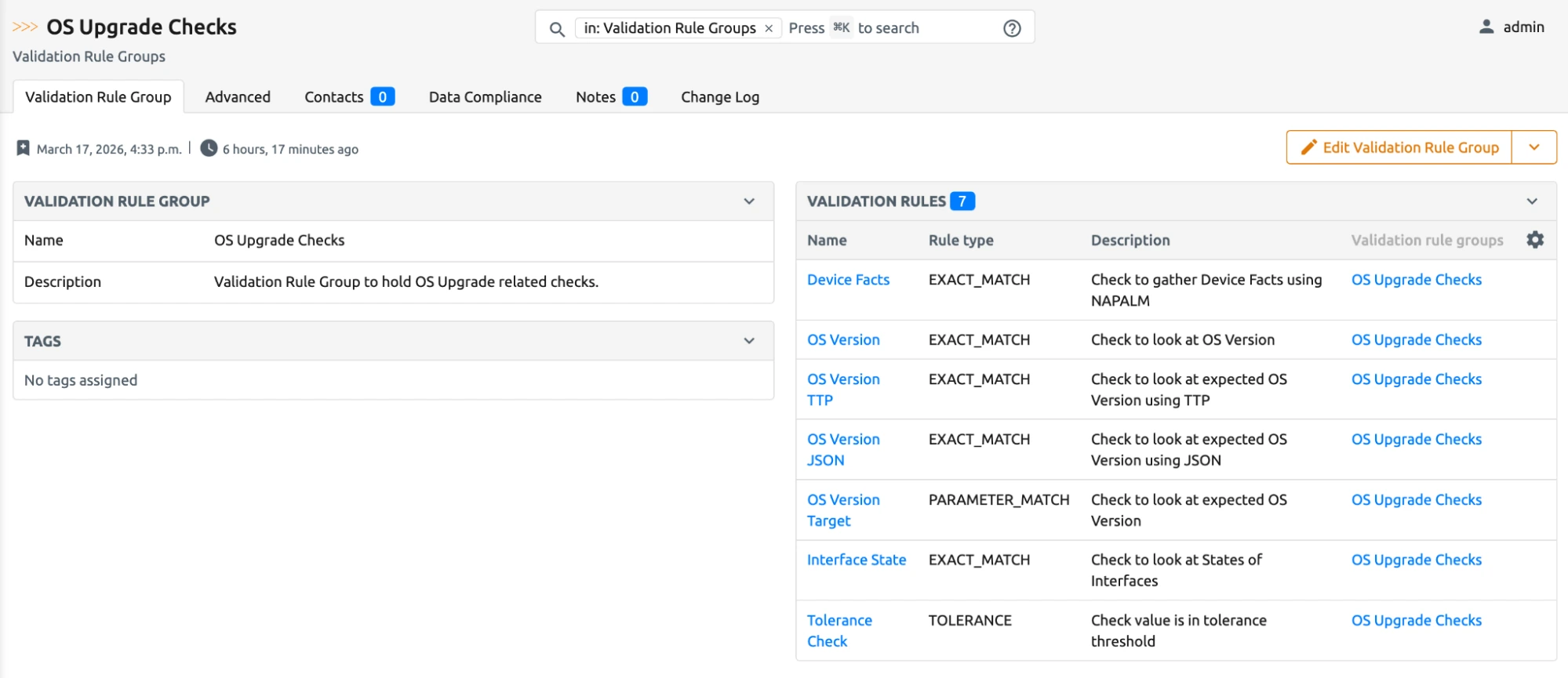Open dropdown beside Edit Validation Rule Group
The width and height of the screenshot is (1568, 678).
coord(1533,147)
